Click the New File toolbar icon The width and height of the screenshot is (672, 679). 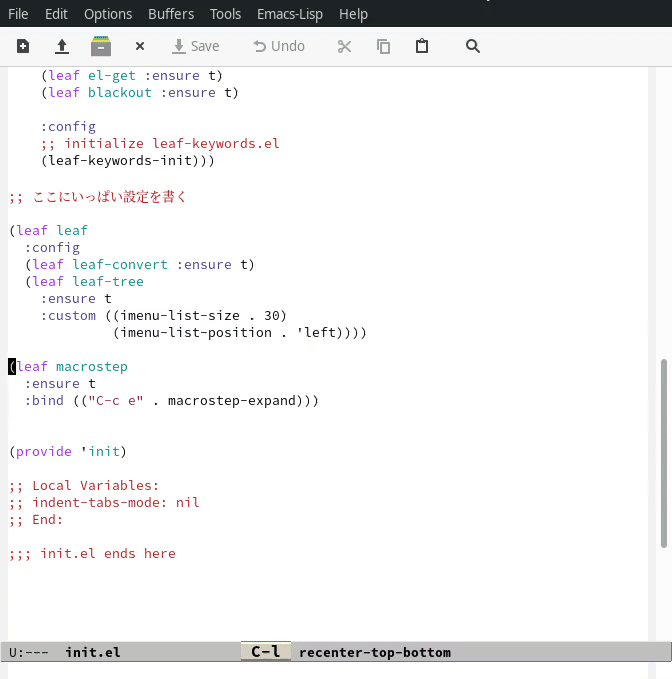pyautogui.click(x=23, y=46)
